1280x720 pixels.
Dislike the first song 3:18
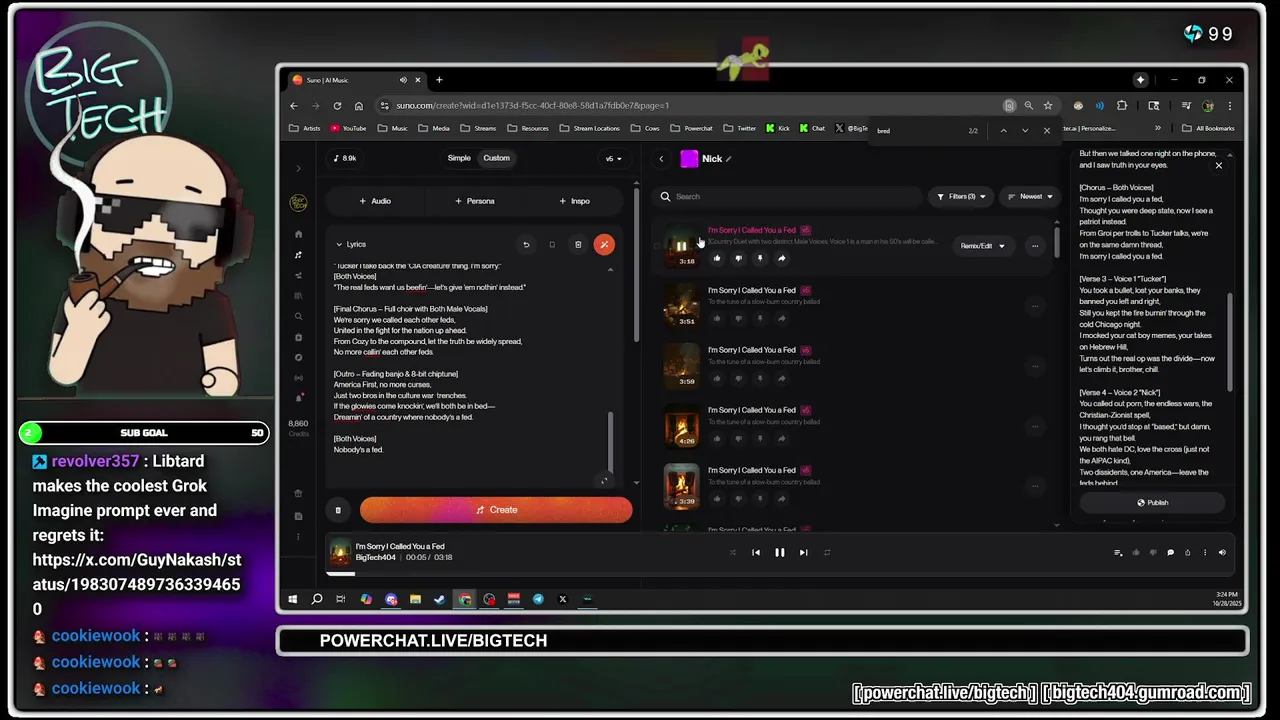pyautogui.click(x=738, y=258)
